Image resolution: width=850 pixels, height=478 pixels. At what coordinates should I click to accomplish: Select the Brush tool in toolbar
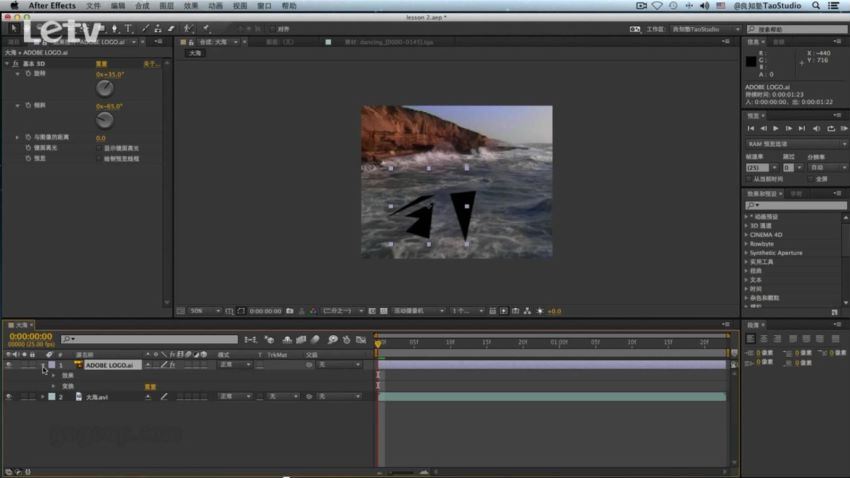(x=145, y=28)
